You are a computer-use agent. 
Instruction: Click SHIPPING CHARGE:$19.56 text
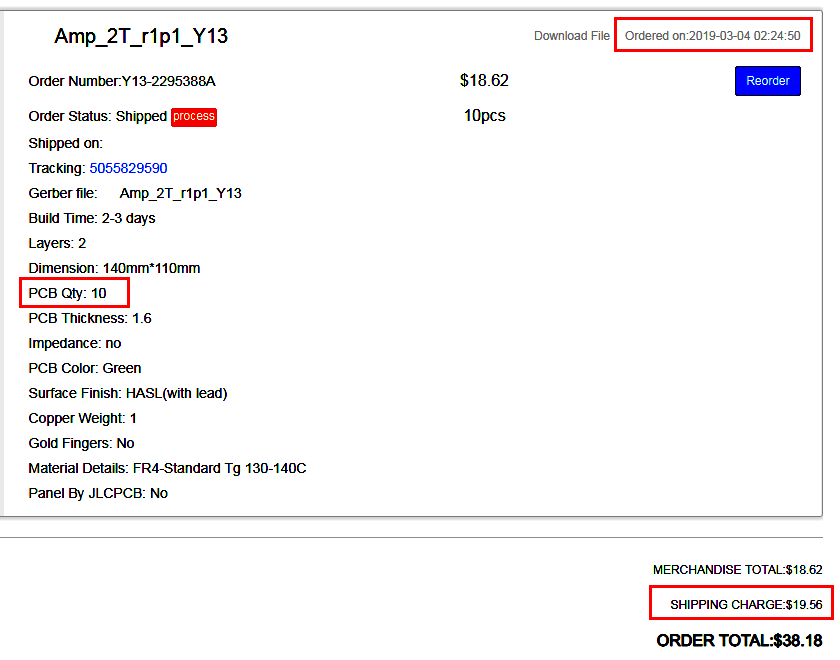pos(746,605)
